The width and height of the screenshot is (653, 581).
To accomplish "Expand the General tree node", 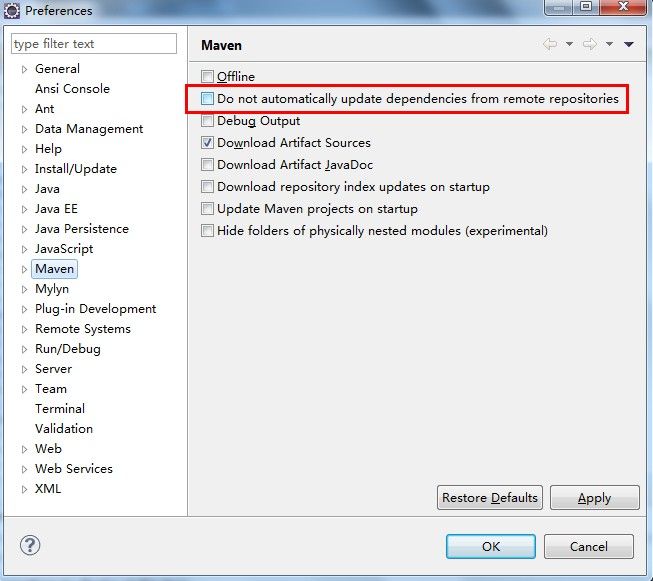I will click(25, 69).
